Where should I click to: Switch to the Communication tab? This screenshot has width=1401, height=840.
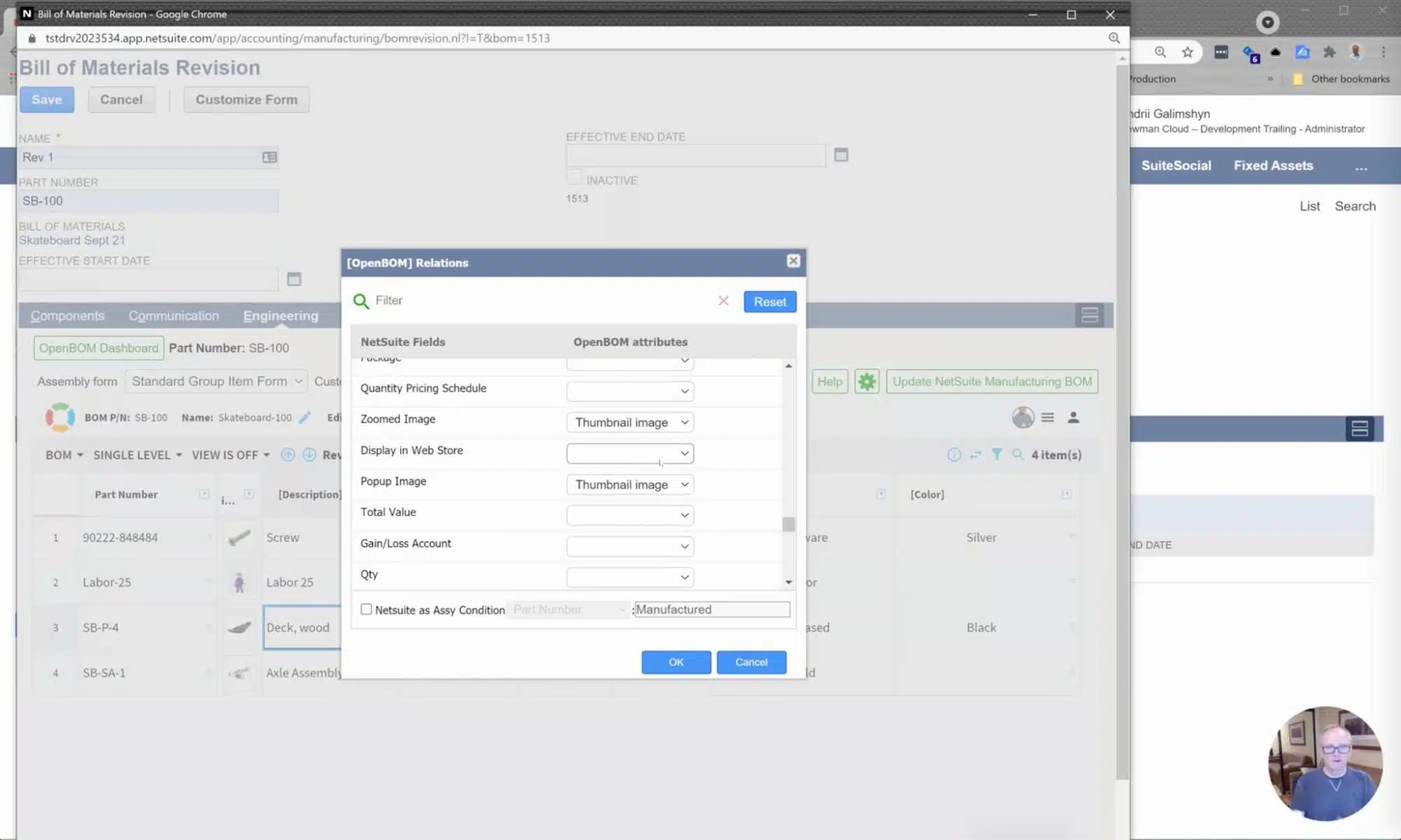click(x=174, y=316)
